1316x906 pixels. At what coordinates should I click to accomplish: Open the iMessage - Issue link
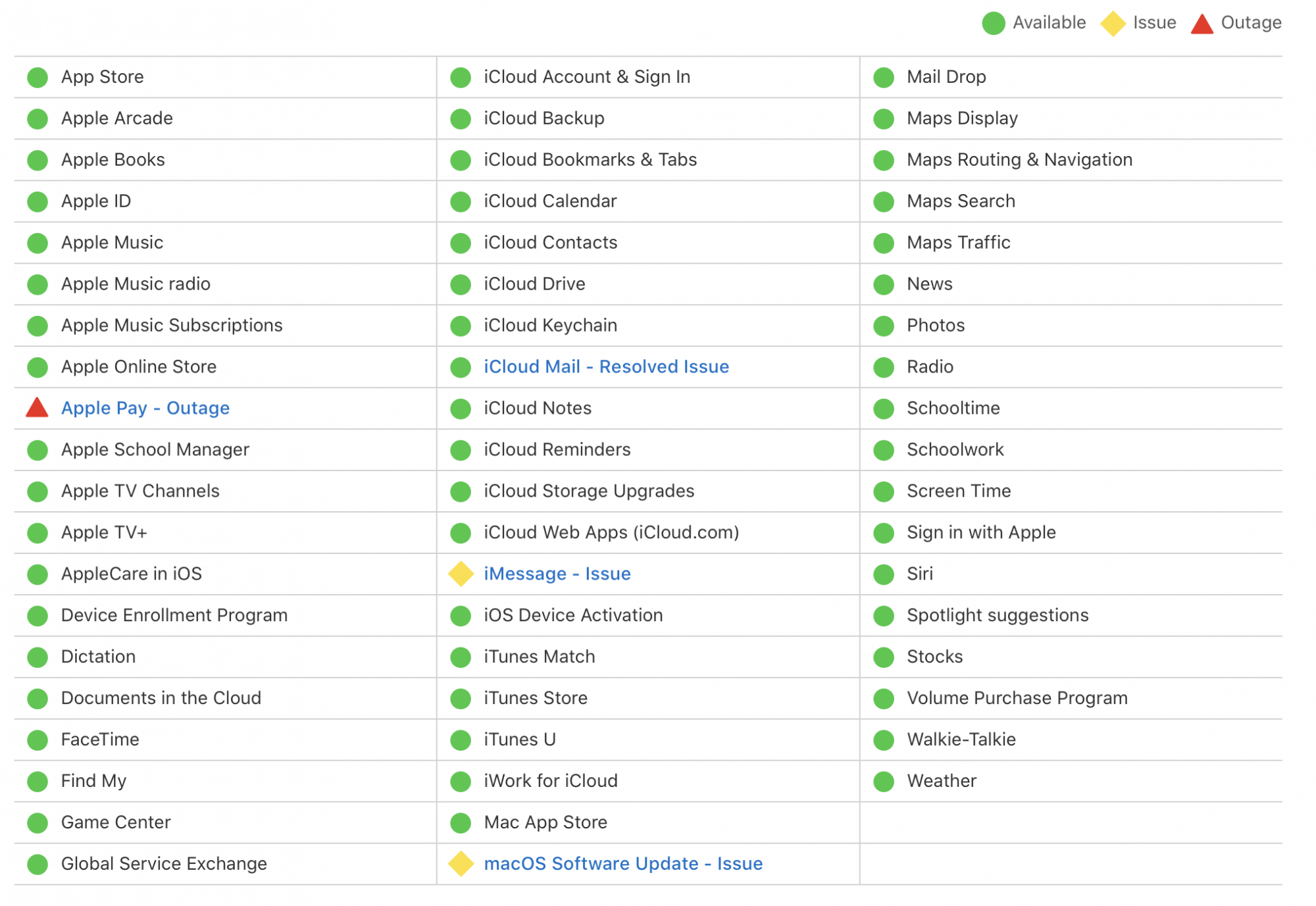(x=557, y=574)
